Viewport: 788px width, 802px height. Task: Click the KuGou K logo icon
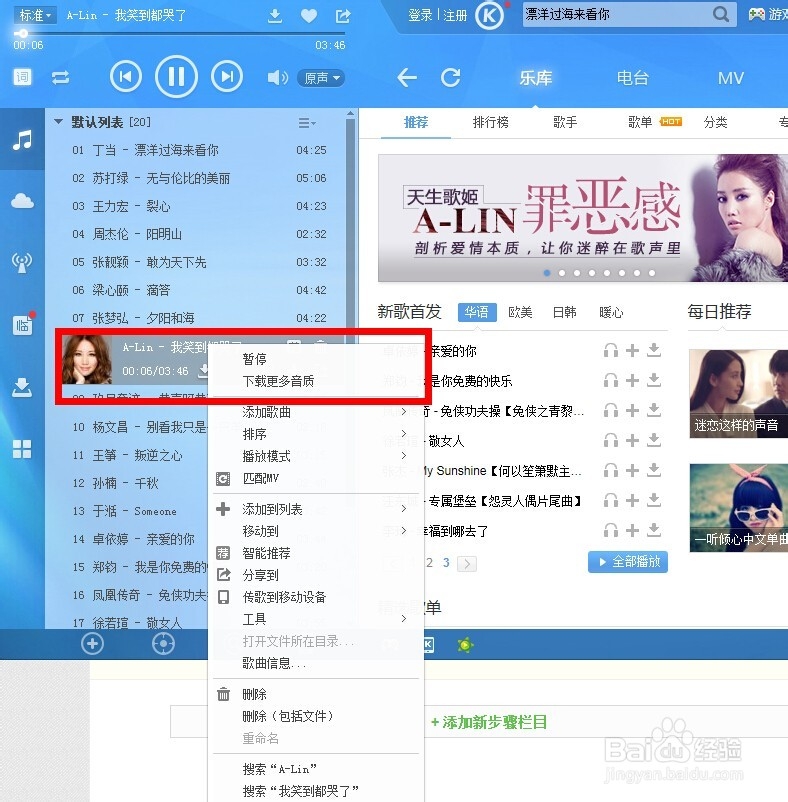(x=489, y=16)
